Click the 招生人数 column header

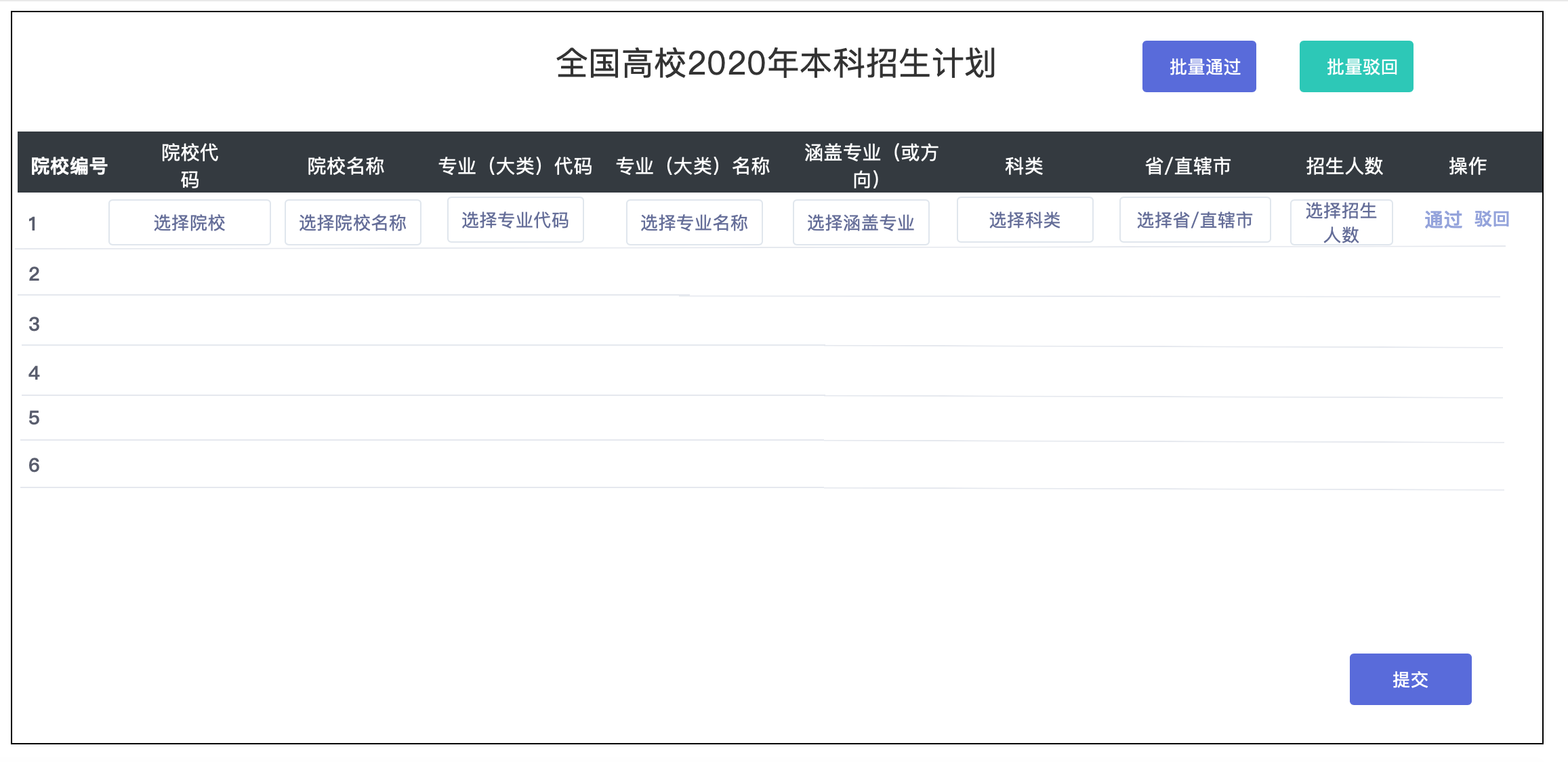tap(1344, 165)
